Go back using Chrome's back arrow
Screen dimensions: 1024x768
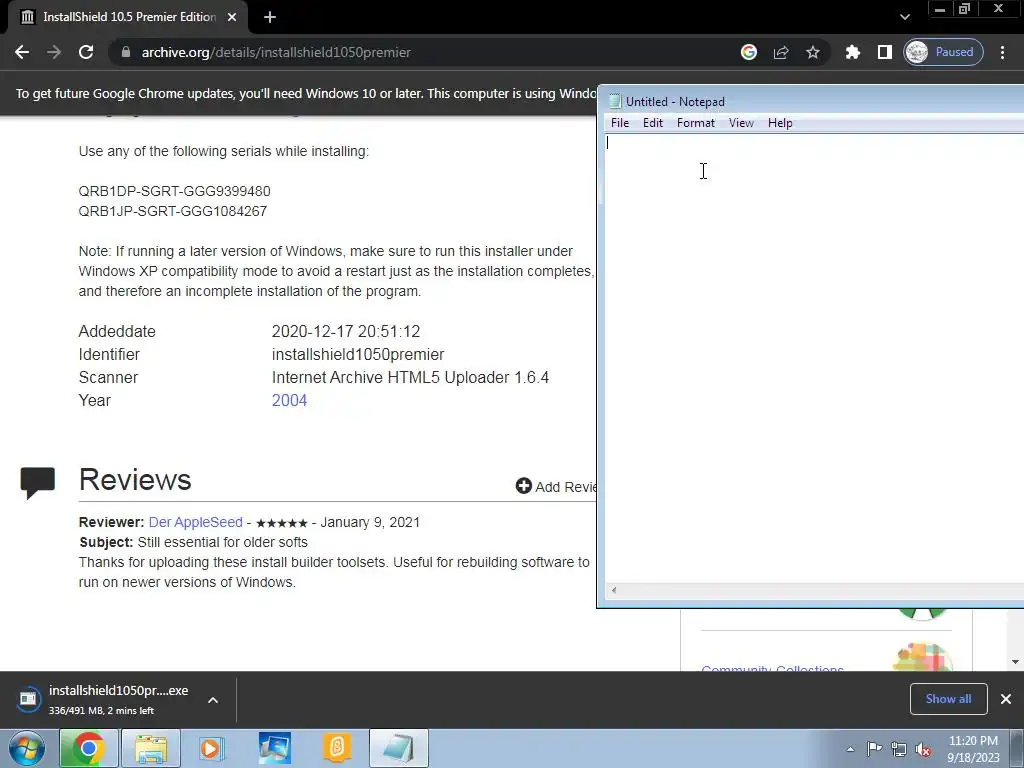(22, 52)
